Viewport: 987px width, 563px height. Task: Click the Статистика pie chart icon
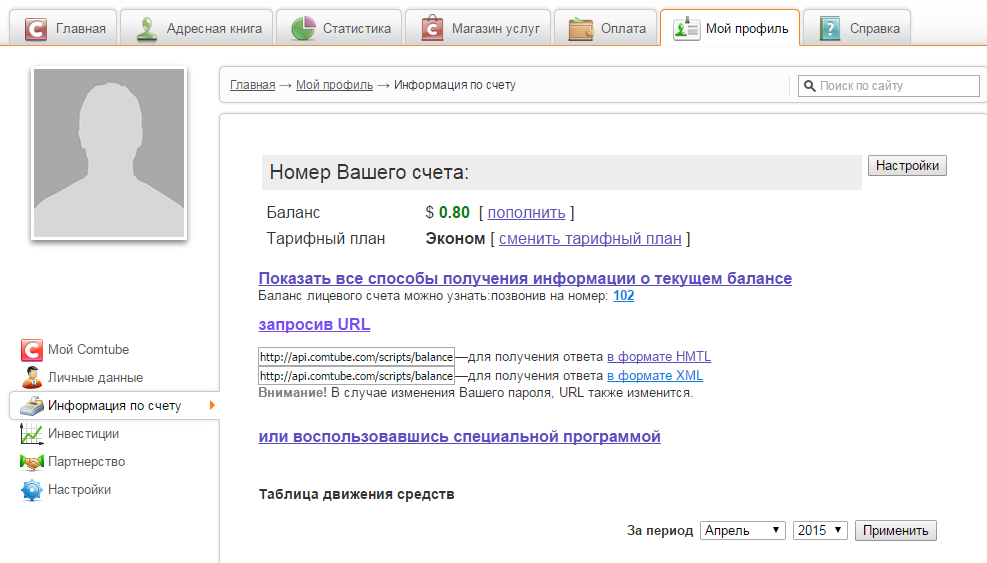click(x=303, y=29)
